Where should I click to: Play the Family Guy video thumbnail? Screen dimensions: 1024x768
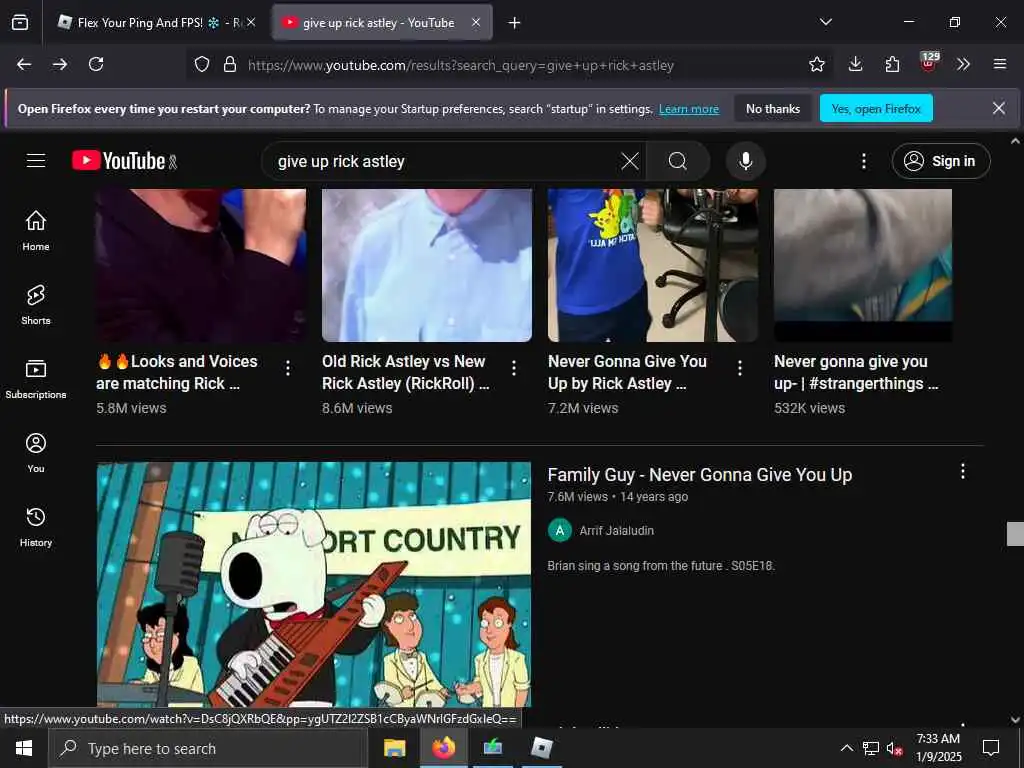pyautogui.click(x=314, y=584)
